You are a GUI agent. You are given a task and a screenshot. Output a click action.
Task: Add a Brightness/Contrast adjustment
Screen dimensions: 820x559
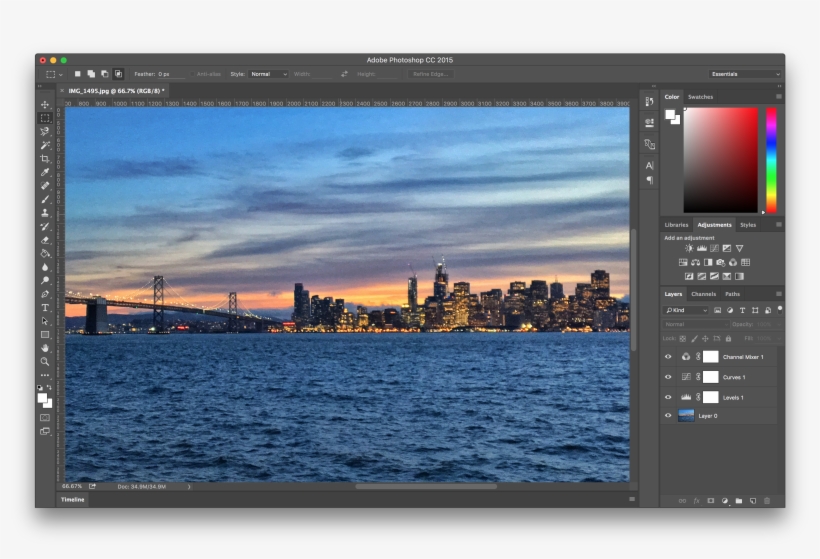click(688, 248)
